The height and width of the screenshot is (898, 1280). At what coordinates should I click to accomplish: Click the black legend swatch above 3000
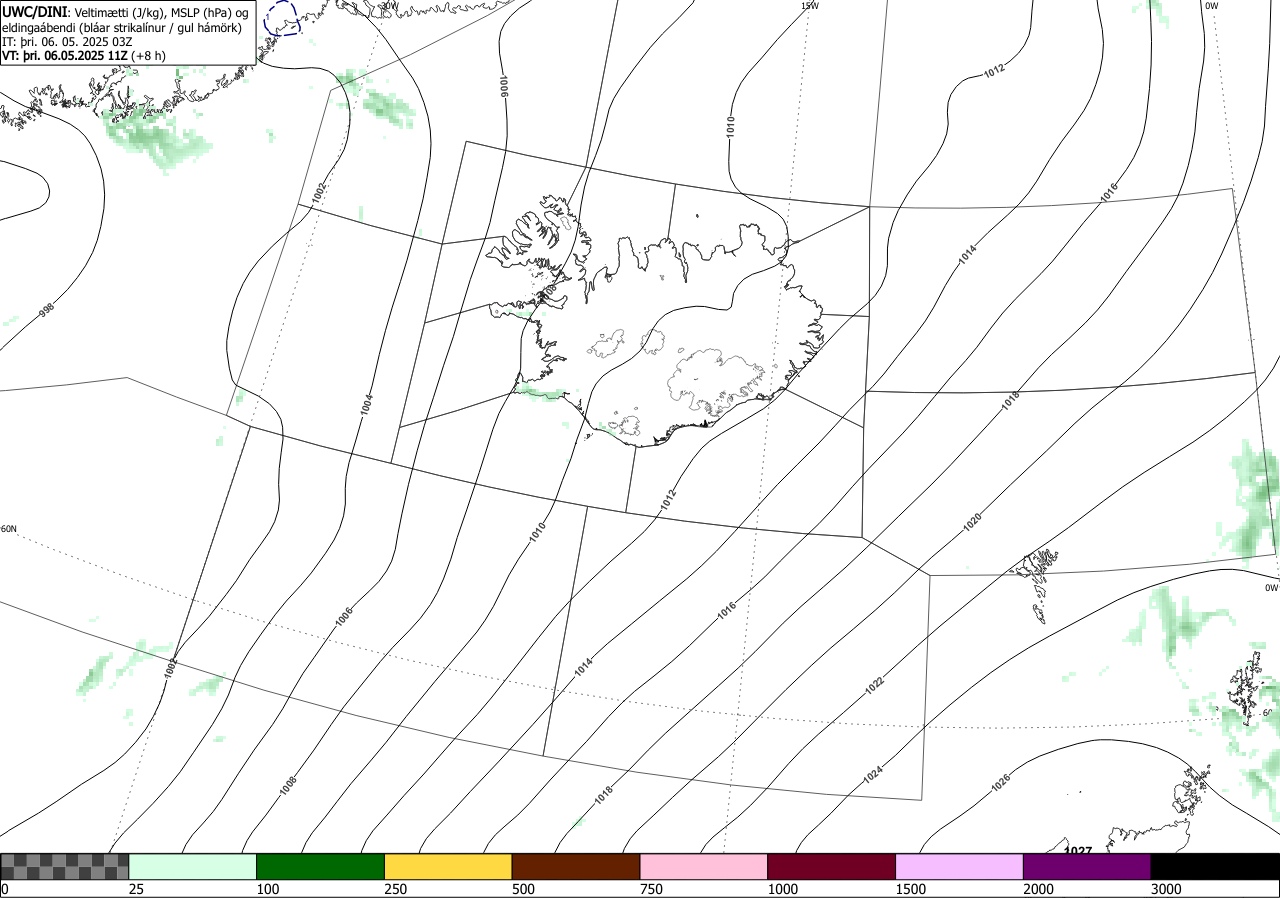coord(1215,866)
